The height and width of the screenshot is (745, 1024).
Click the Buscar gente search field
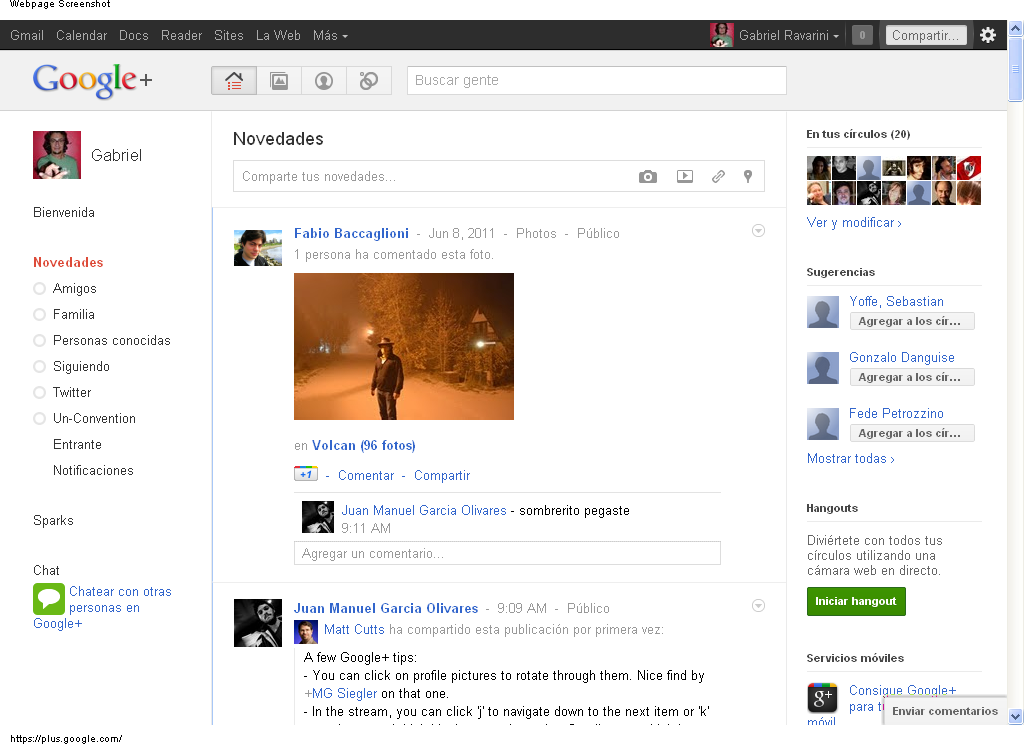point(596,81)
